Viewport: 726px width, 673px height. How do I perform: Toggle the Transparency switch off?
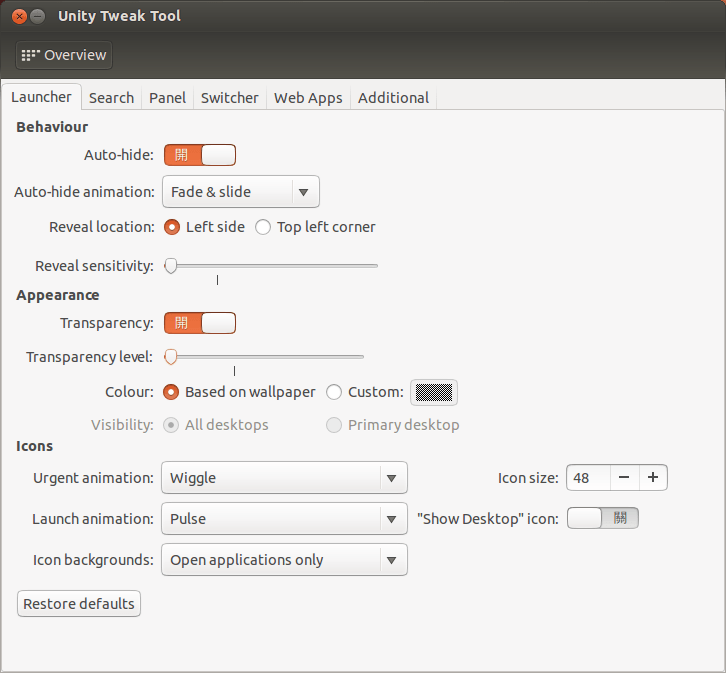(x=200, y=323)
